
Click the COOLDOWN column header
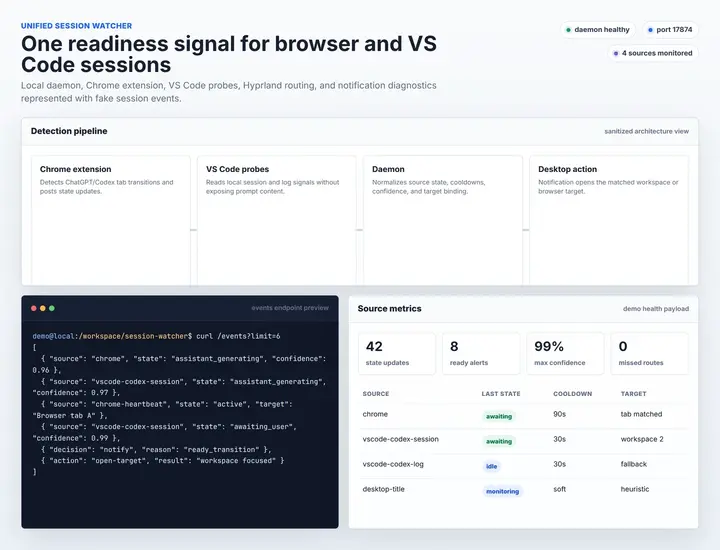(x=573, y=394)
